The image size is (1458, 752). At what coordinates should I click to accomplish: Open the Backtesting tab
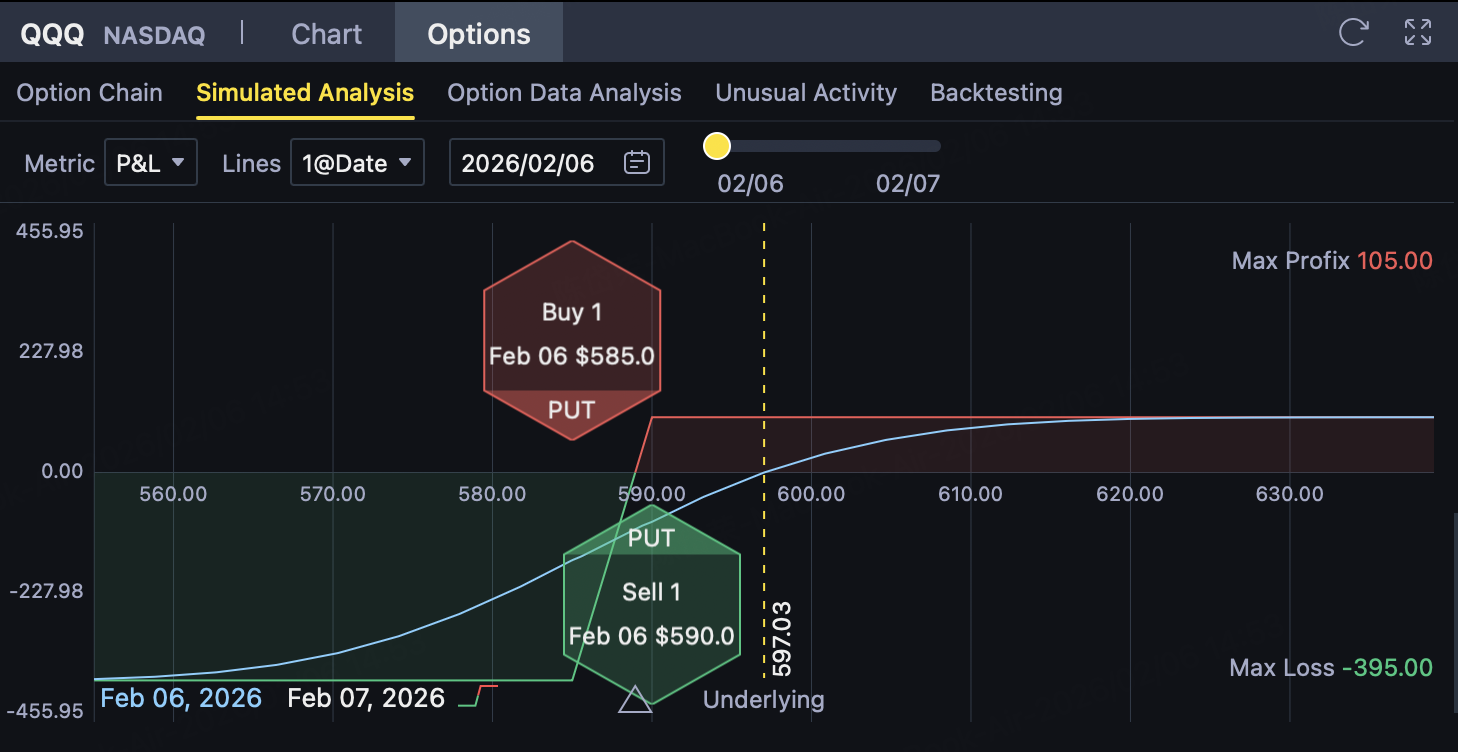click(x=996, y=93)
